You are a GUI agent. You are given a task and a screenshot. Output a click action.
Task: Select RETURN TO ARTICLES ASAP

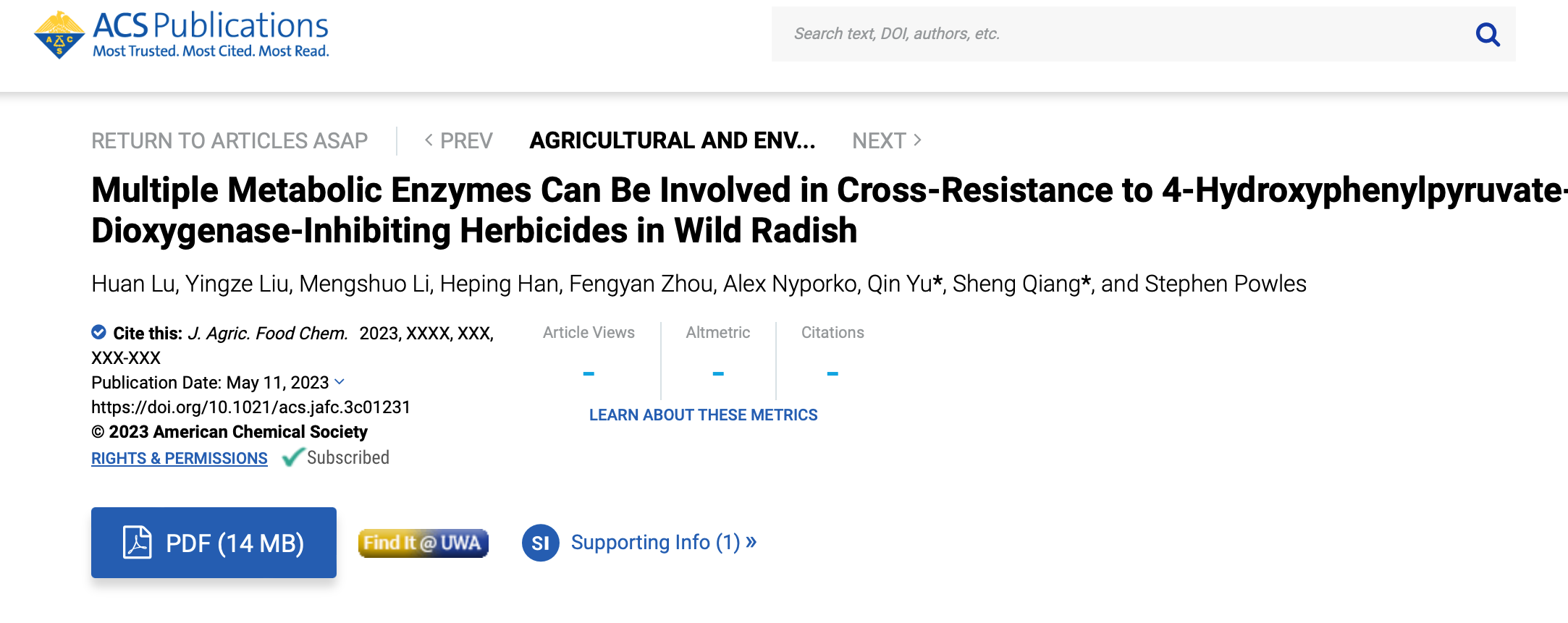click(229, 140)
